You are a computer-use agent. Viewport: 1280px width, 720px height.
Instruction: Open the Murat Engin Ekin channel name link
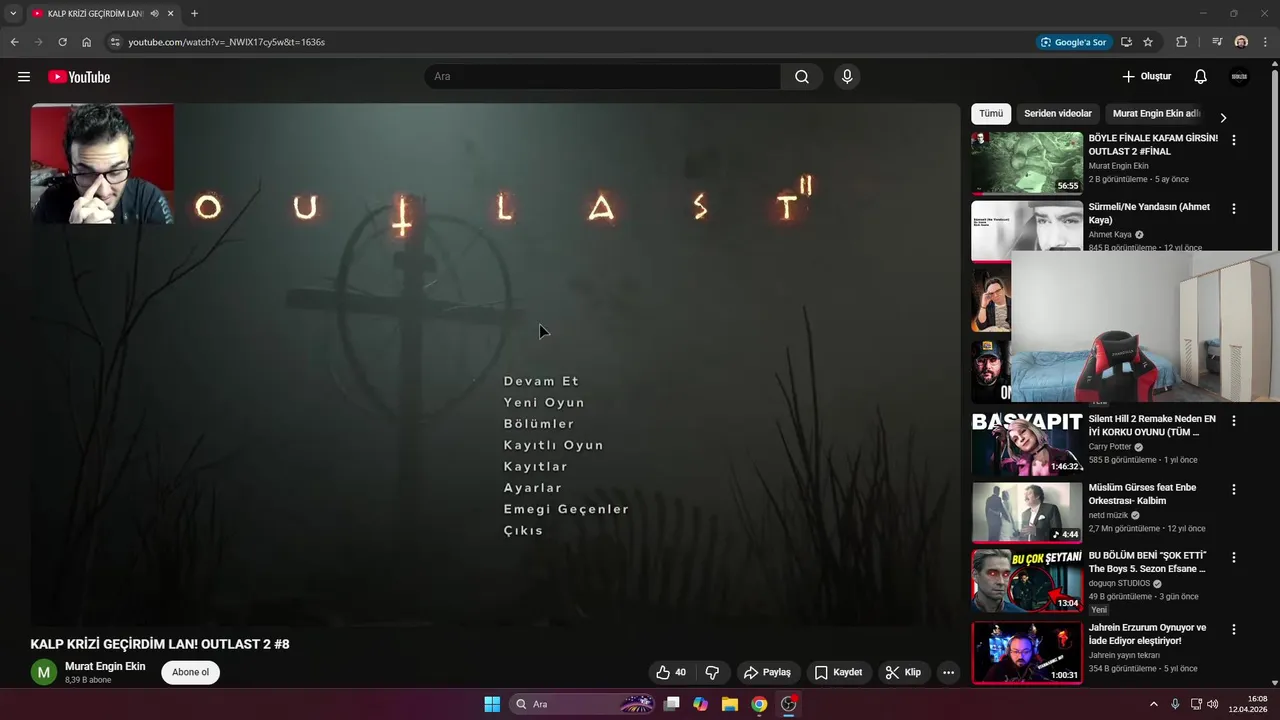(x=105, y=666)
